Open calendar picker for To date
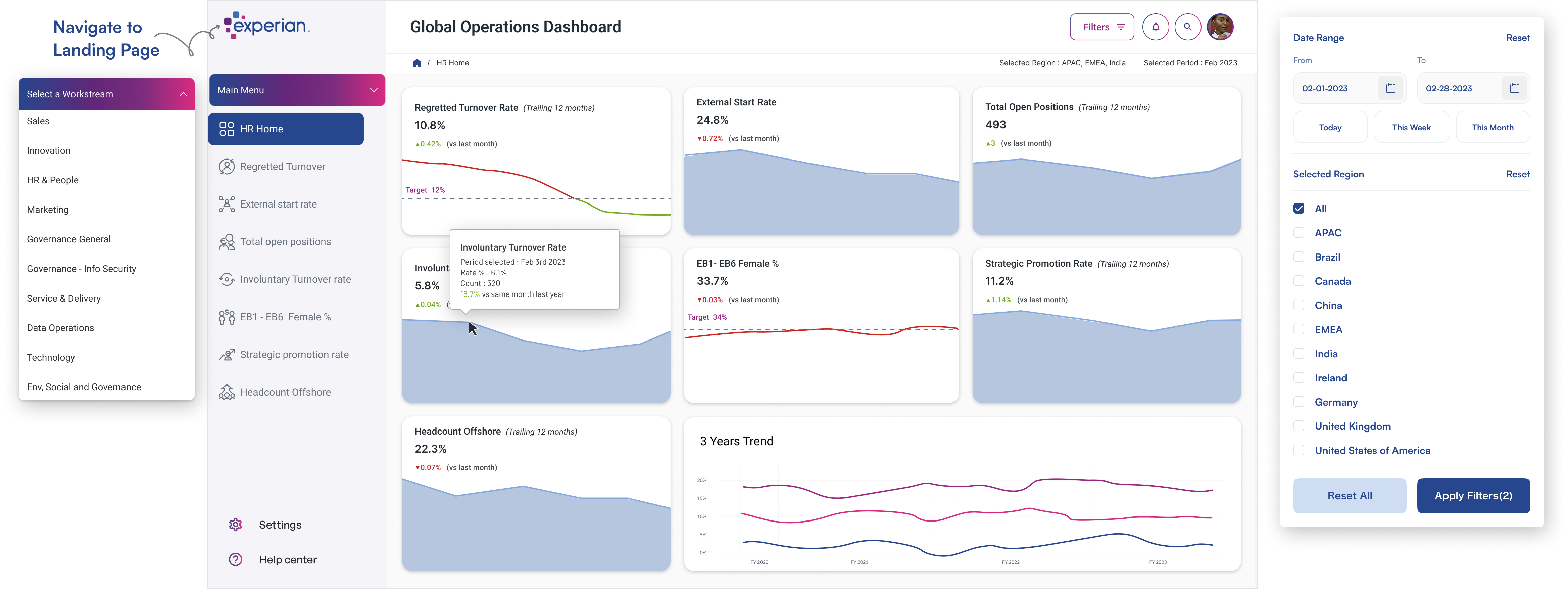This screenshot has height=589, width=1568. [x=1514, y=88]
